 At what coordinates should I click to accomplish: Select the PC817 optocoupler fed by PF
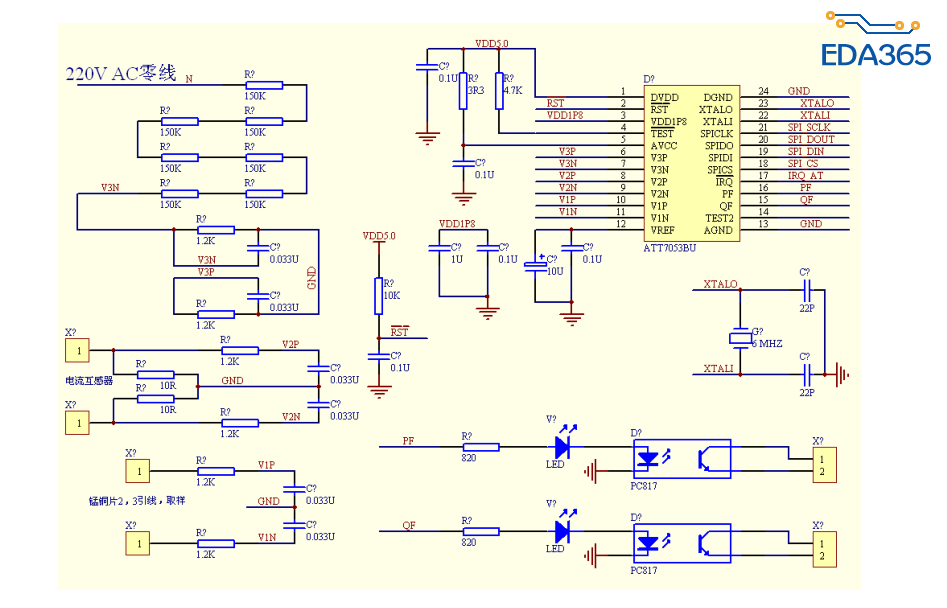[x=682, y=459]
